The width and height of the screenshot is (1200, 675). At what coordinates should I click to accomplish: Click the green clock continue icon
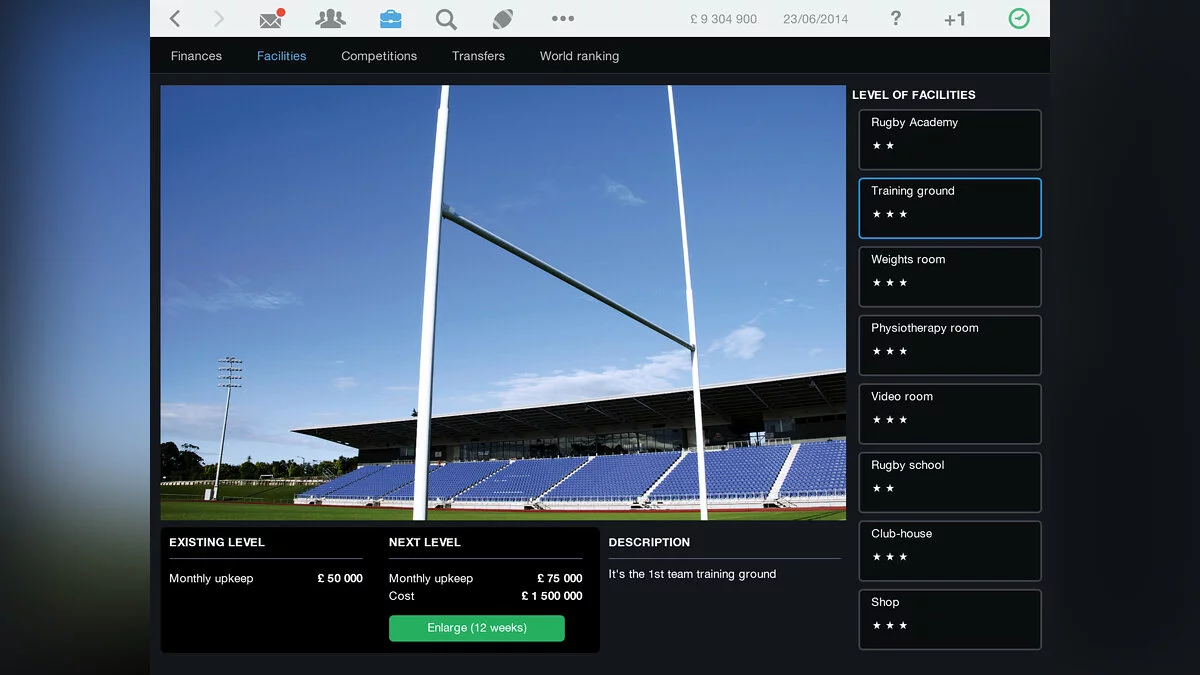(1019, 18)
